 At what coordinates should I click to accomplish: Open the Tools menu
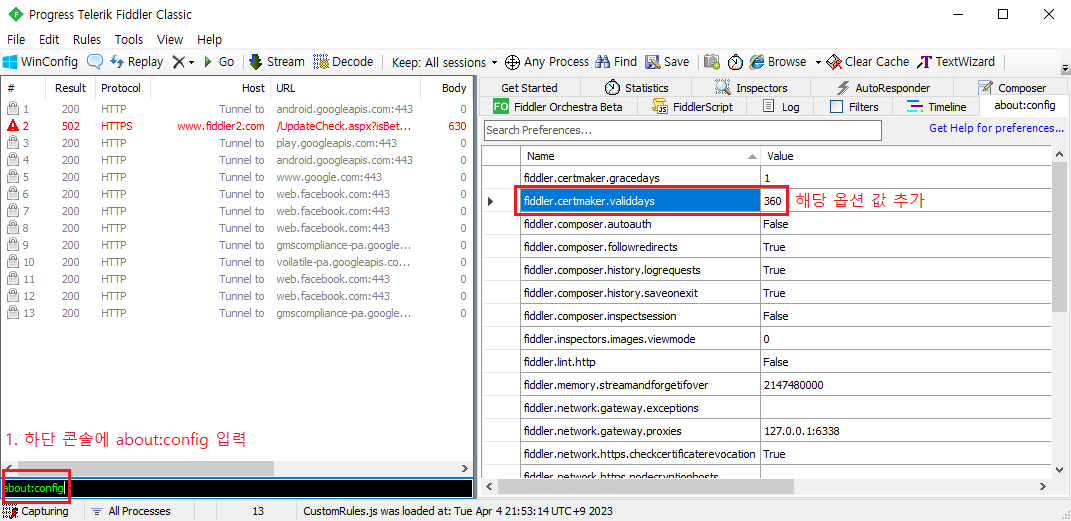pyautogui.click(x=128, y=40)
